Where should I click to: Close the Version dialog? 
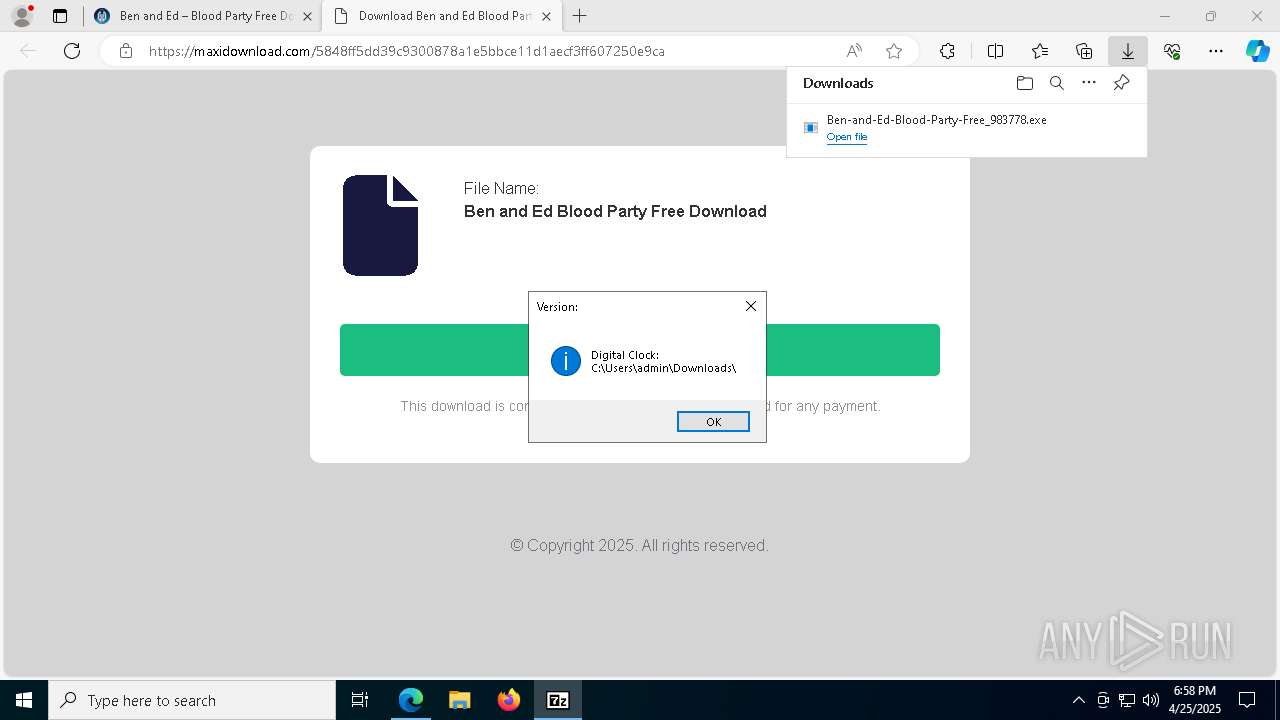pyautogui.click(x=751, y=306)
